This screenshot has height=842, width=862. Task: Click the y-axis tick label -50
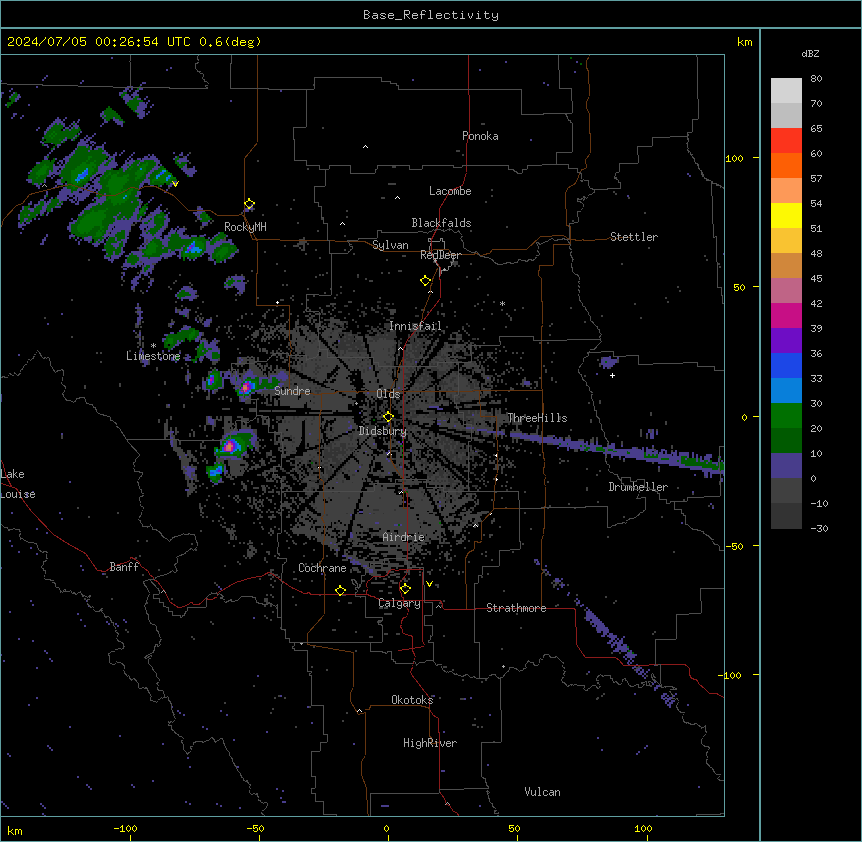pyautogui.click(x=734, y=546)
